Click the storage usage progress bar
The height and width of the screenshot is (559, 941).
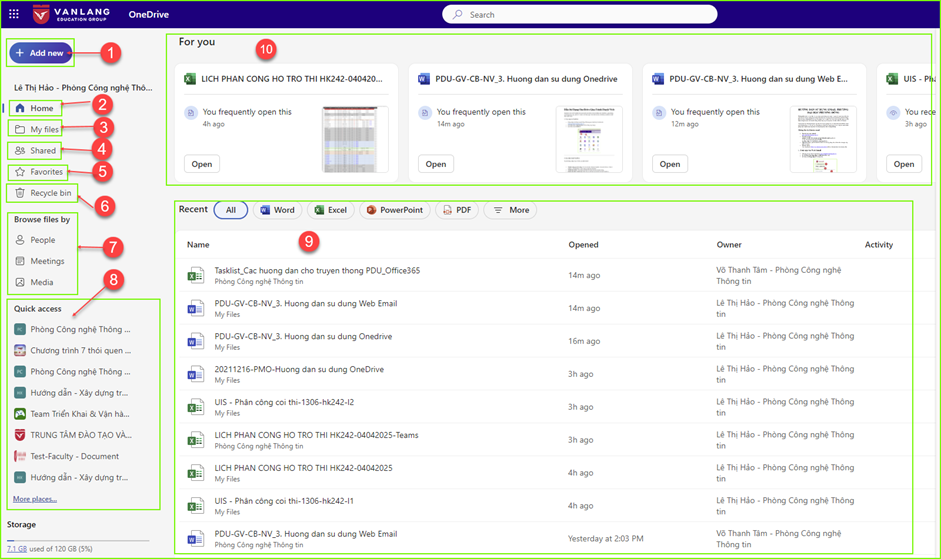[x=78, y=540]
